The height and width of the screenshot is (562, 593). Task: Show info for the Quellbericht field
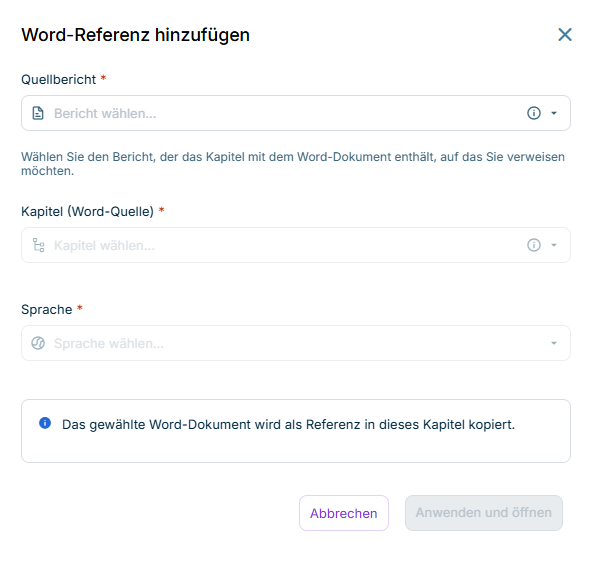point(534,113)
